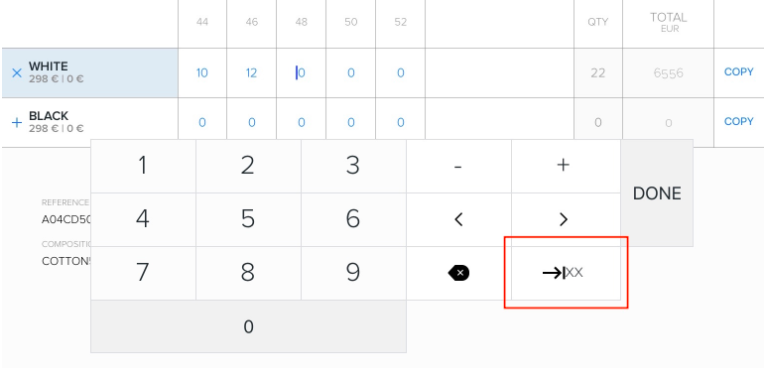Screen dimensions: 766x368
Task: Select WHITE size 52 quantity field
Action: [401, 73]
